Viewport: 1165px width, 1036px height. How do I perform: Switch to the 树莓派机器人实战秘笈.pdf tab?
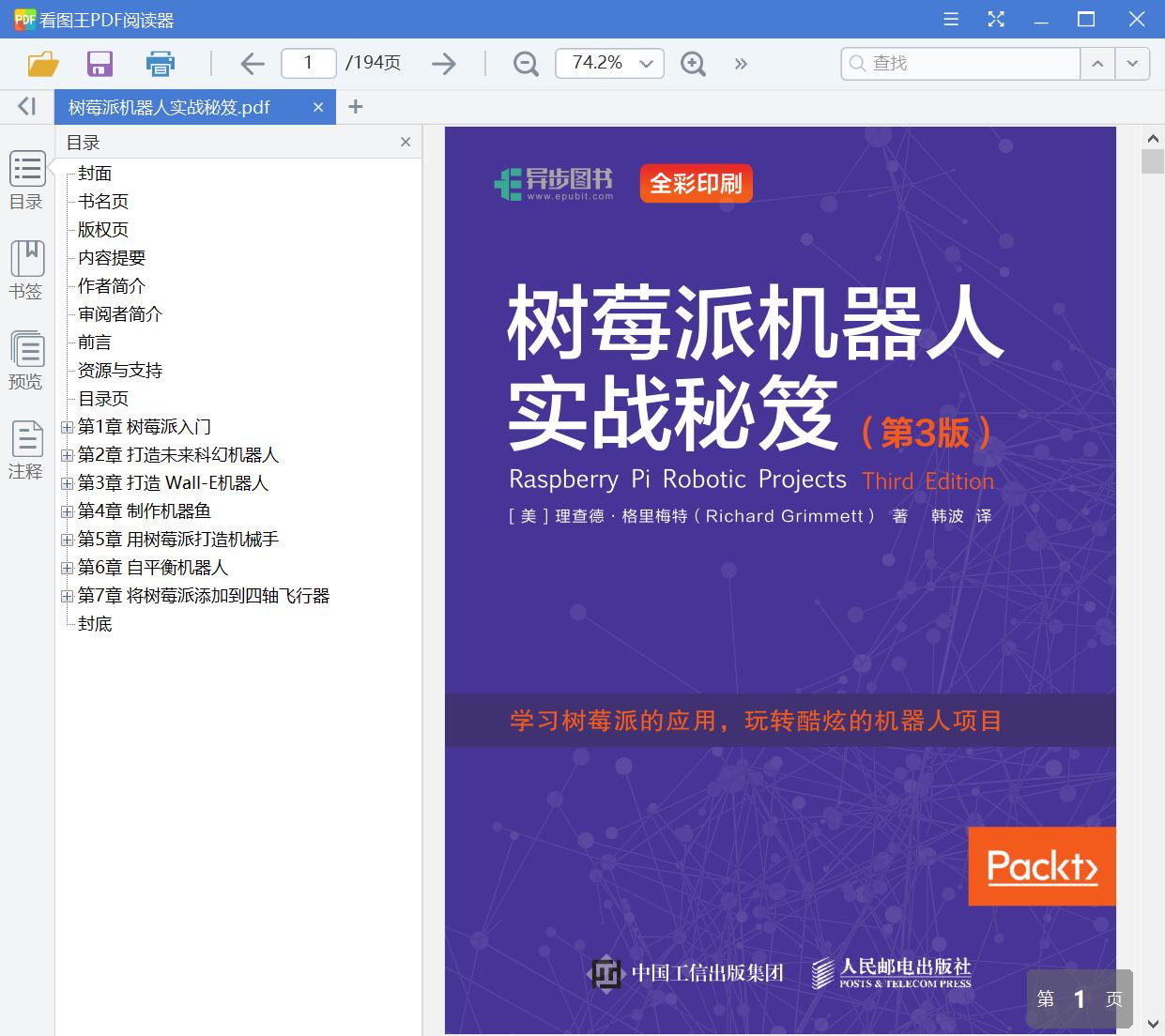pyautogui.click(x=169, y=108)
